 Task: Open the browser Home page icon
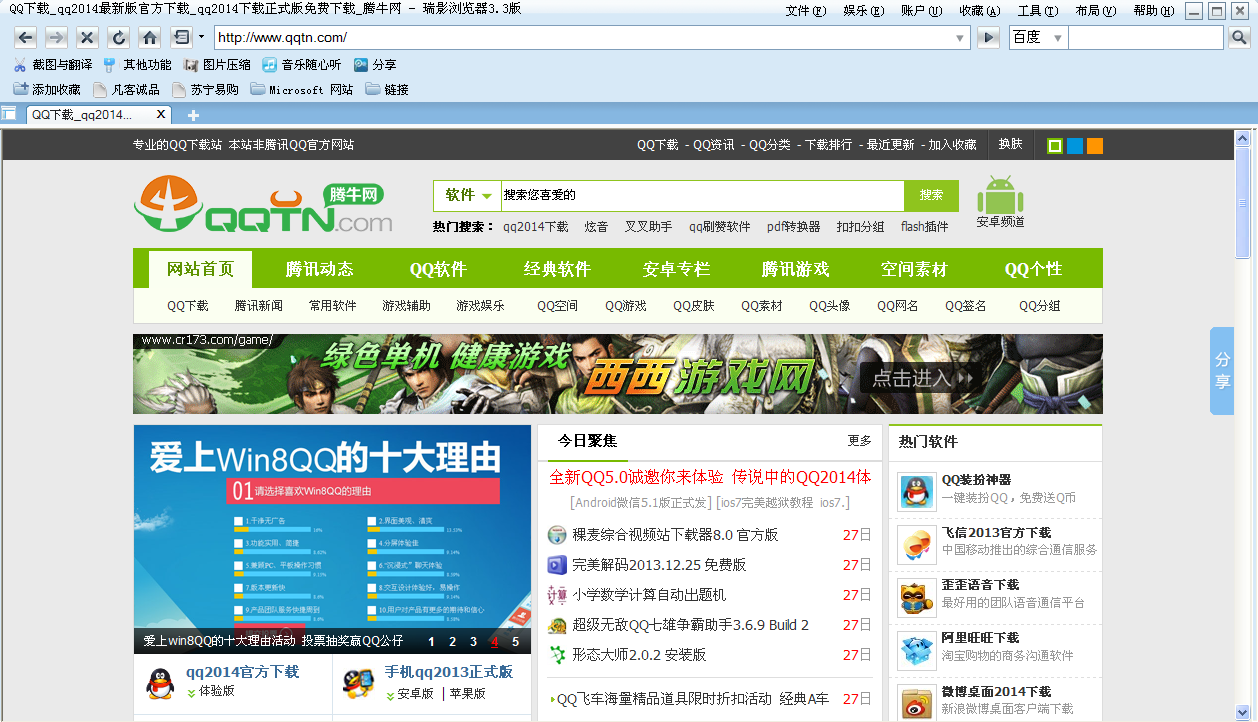150,38
